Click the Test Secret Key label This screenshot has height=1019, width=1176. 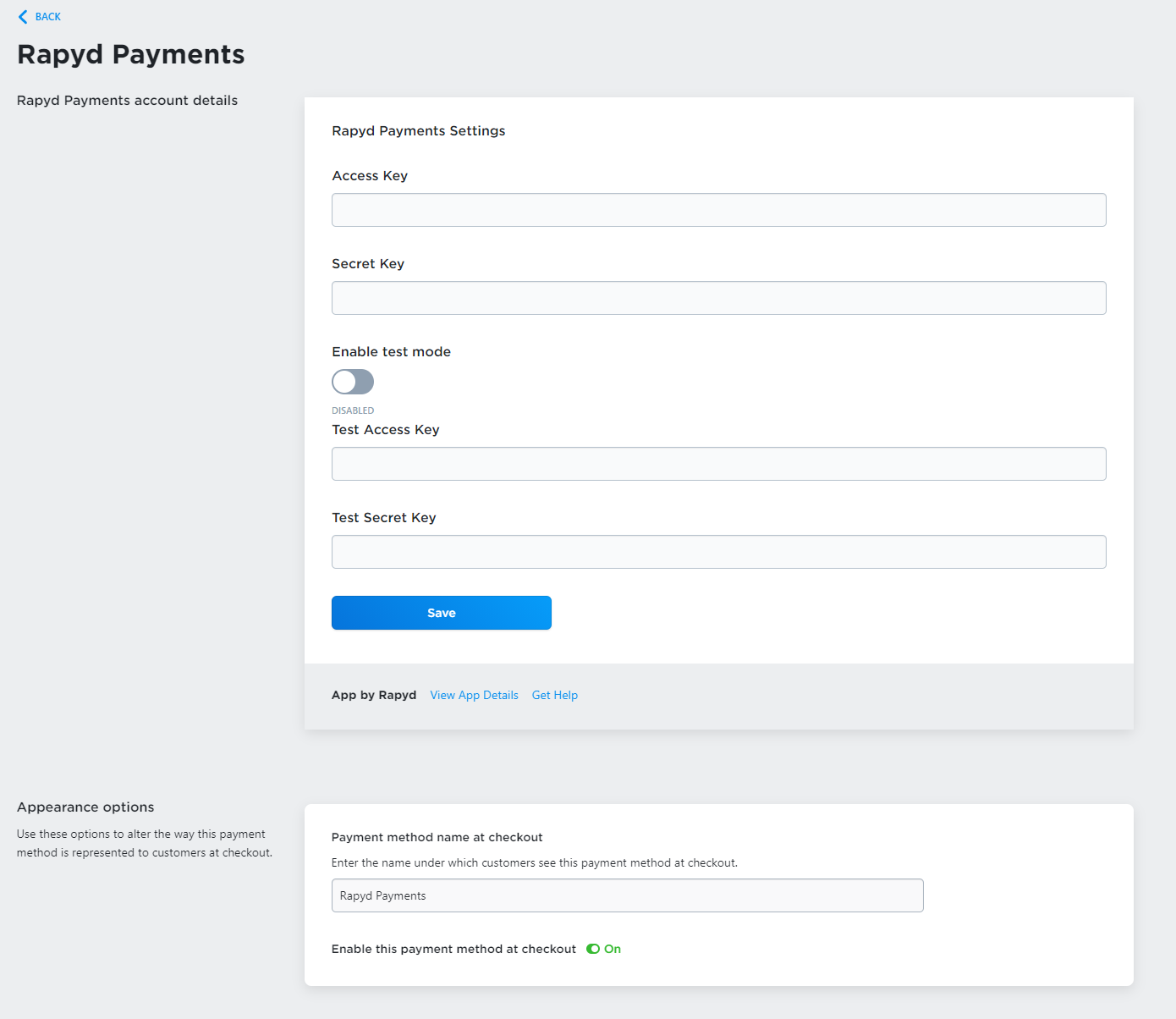tap(384, 518)
